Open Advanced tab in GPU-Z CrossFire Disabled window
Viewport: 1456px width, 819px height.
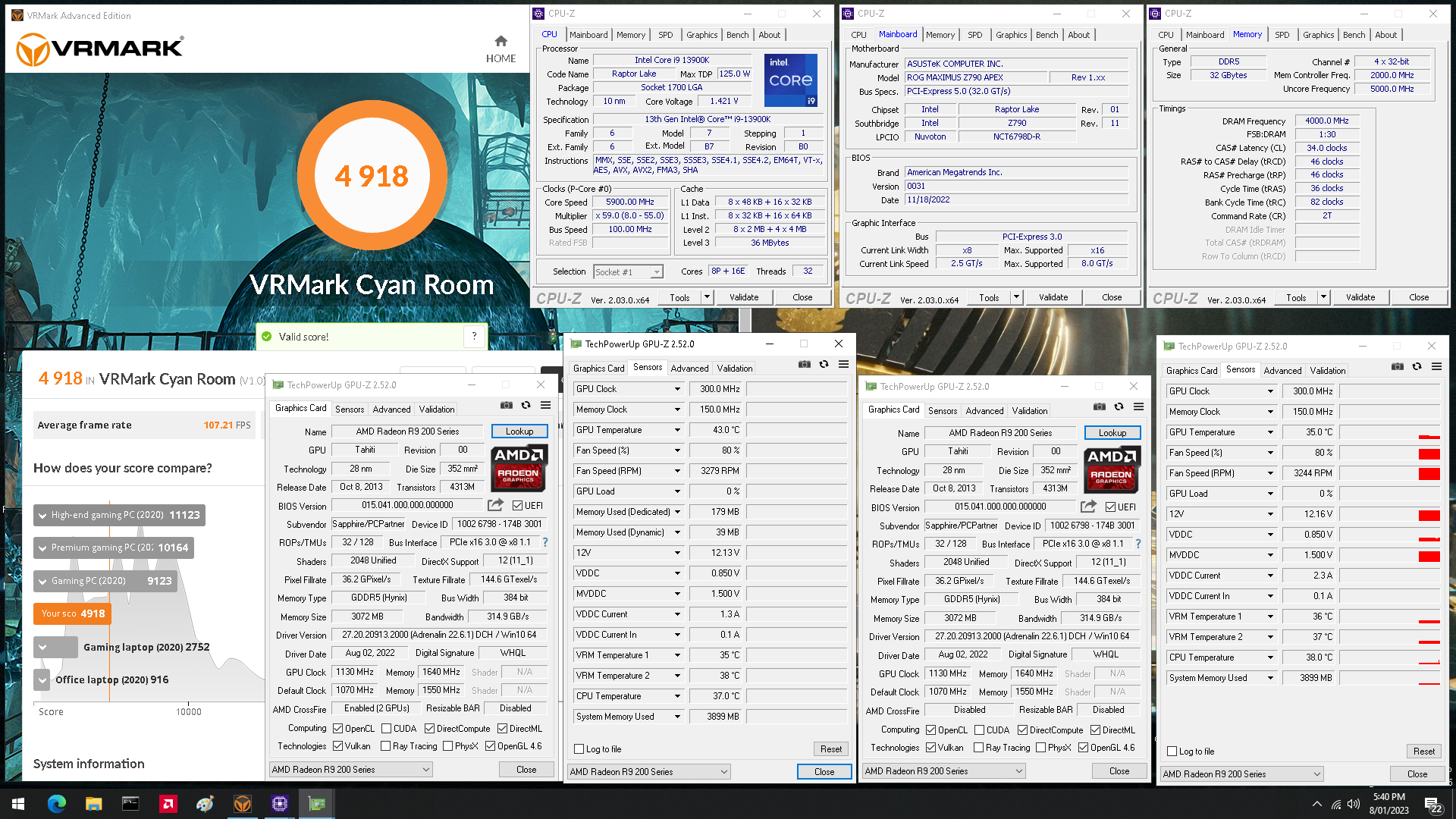[x=984, y=410]
